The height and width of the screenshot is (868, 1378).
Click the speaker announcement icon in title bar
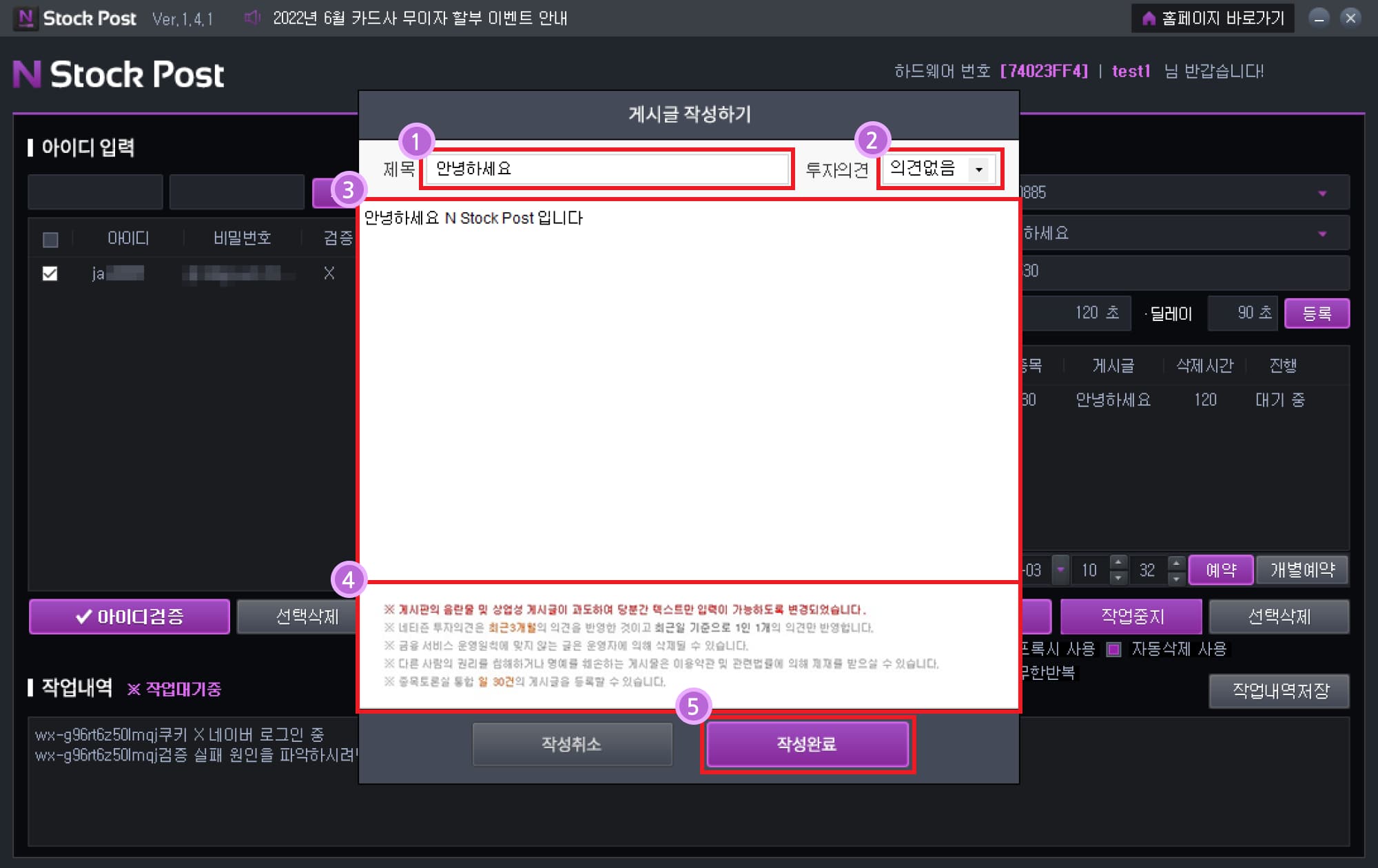click(252, 18)
